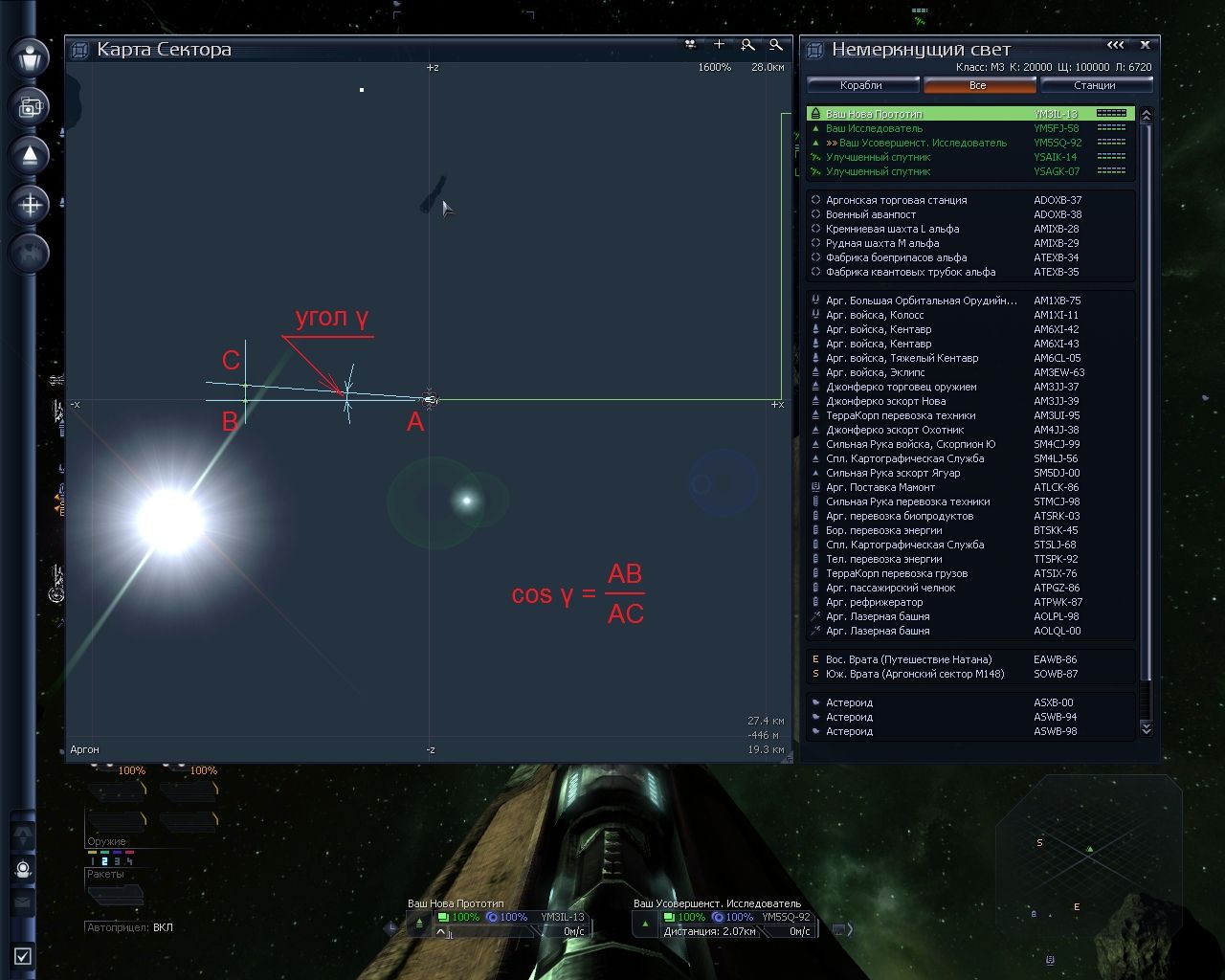Viewport: 1225px width, 980px height.
Task: Collapse sector panel with triple-arrow icon
Action: (1116, 45)
